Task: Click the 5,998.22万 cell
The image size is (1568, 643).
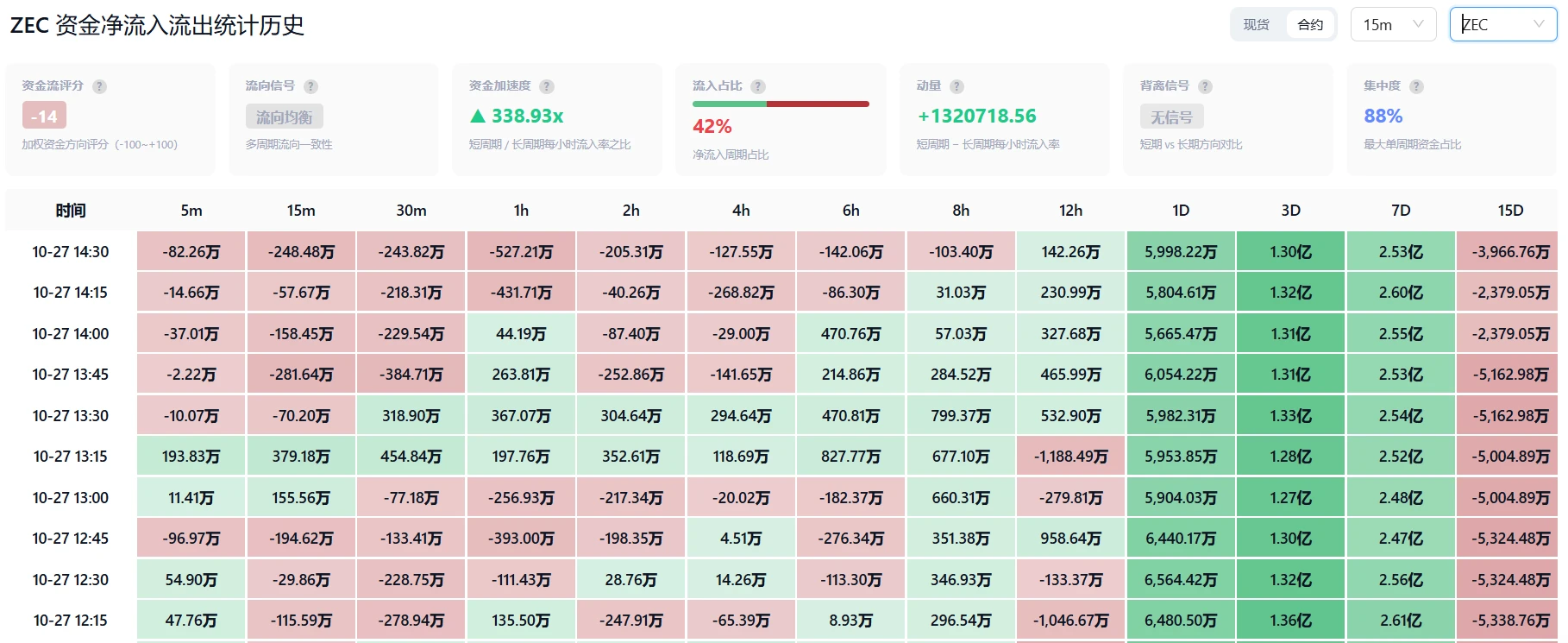Action: [1181, 252]
